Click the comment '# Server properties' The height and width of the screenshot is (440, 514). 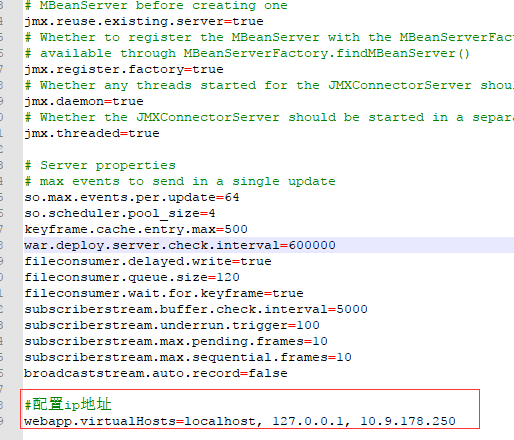coord(100,165)
